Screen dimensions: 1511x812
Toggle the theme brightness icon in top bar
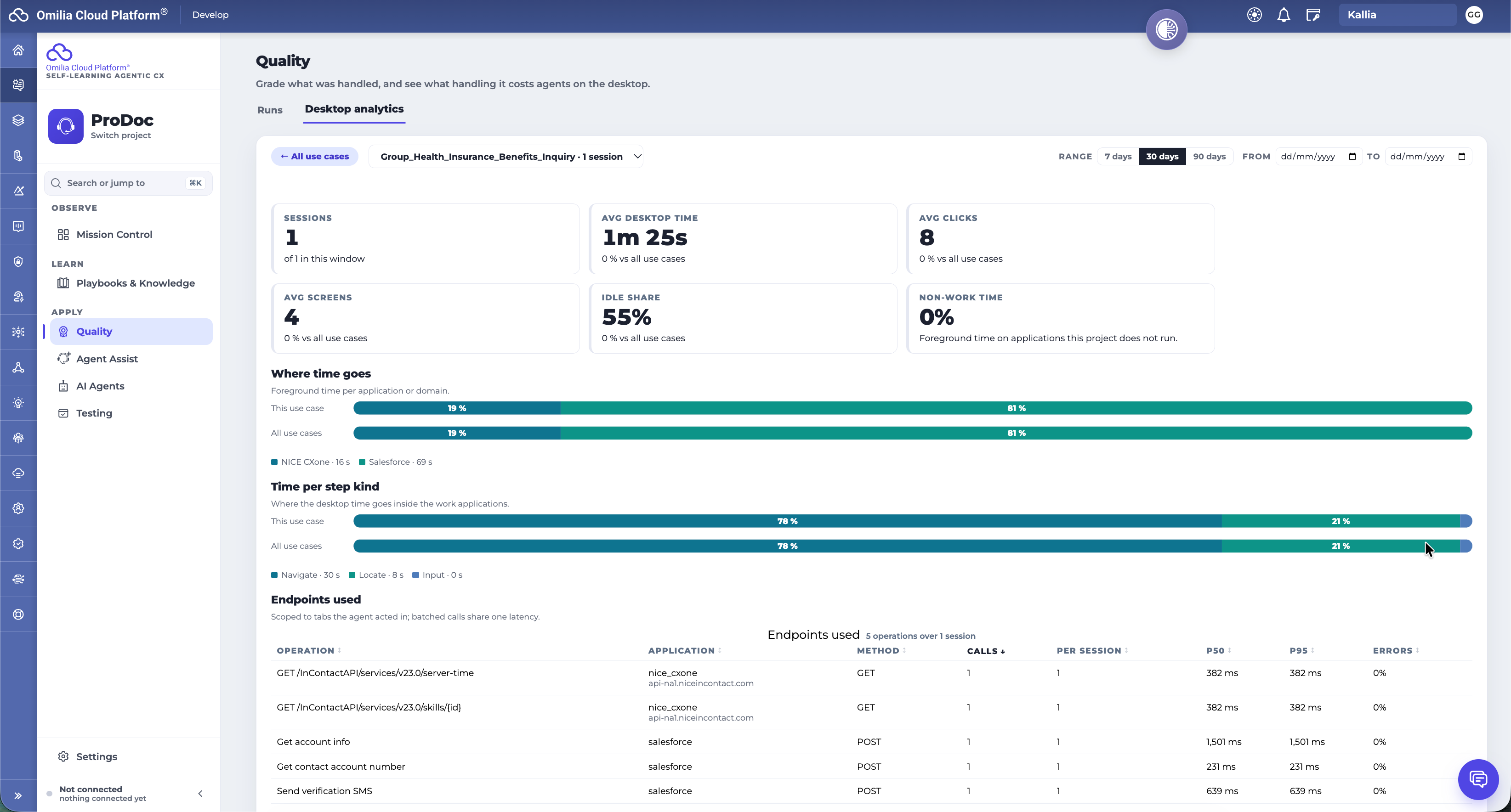[1254, 15]
